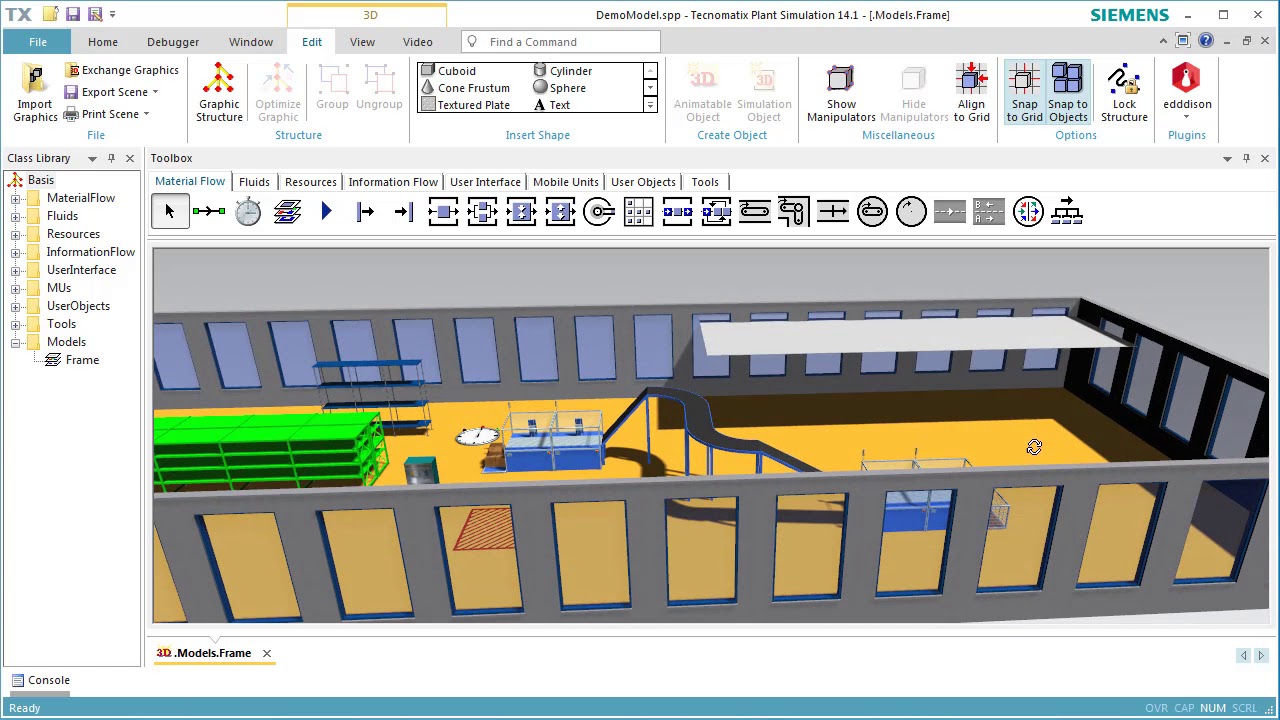This screenshot has height=720, width=1280.
Task: Insert a Cuboid shape
Action: point(448,71)
